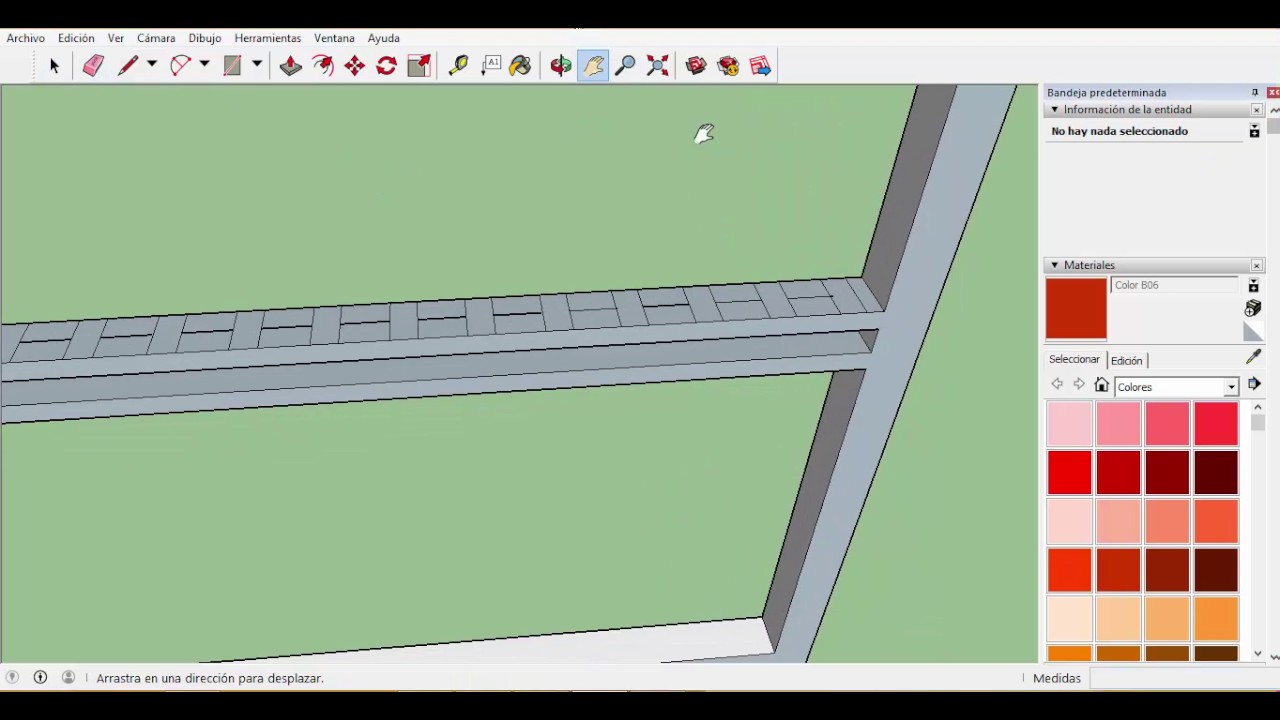
Task: Close the Información de la entidad panel
Action: [1257, 110]
